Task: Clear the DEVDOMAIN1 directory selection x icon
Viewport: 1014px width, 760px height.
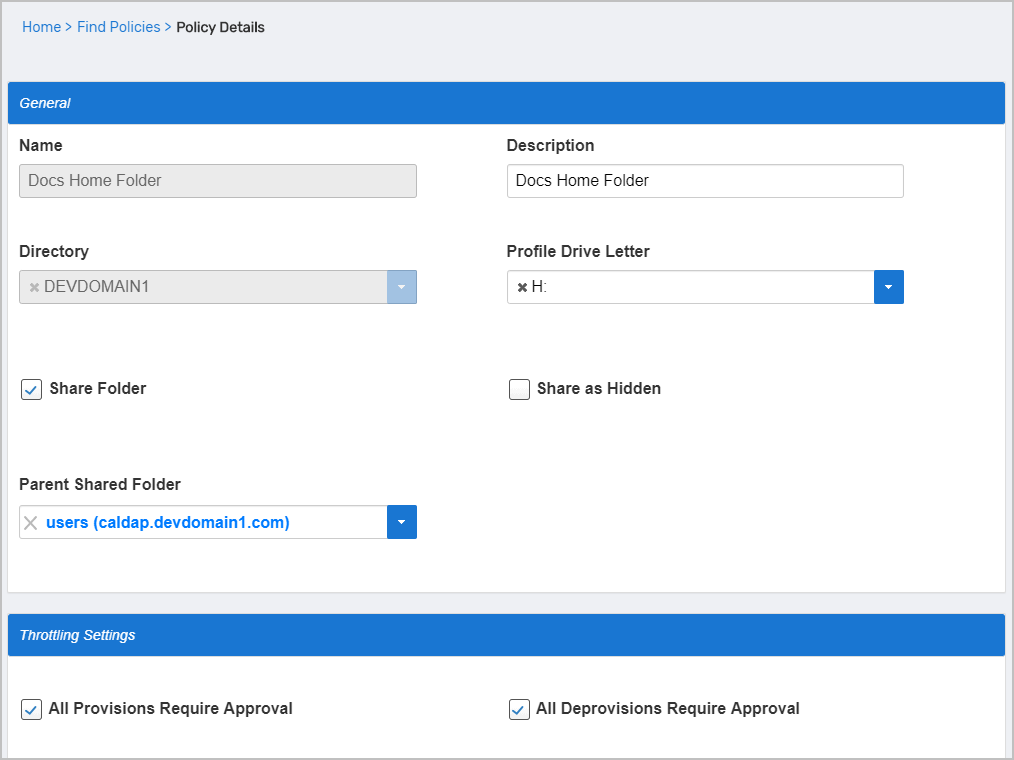Action: pos(34,288)
